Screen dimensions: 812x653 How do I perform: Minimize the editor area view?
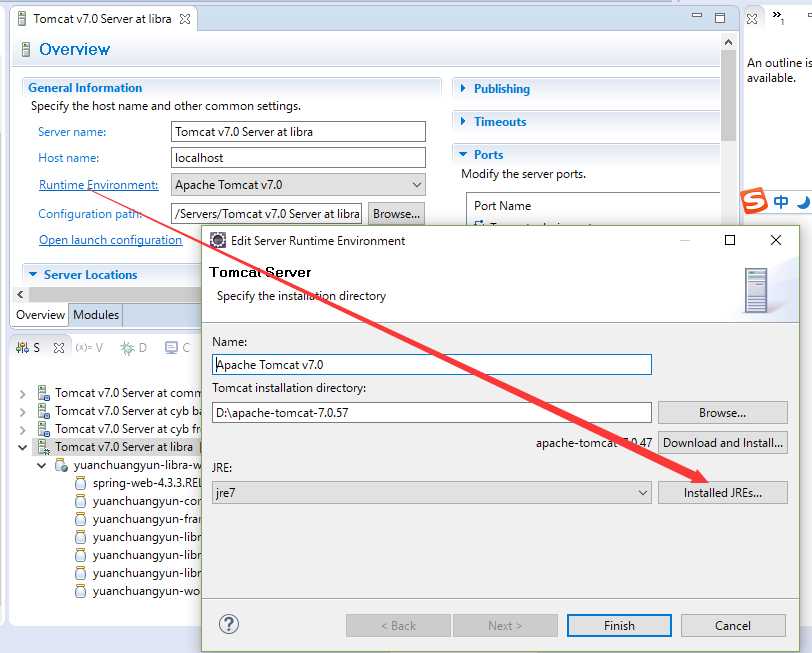697,16
